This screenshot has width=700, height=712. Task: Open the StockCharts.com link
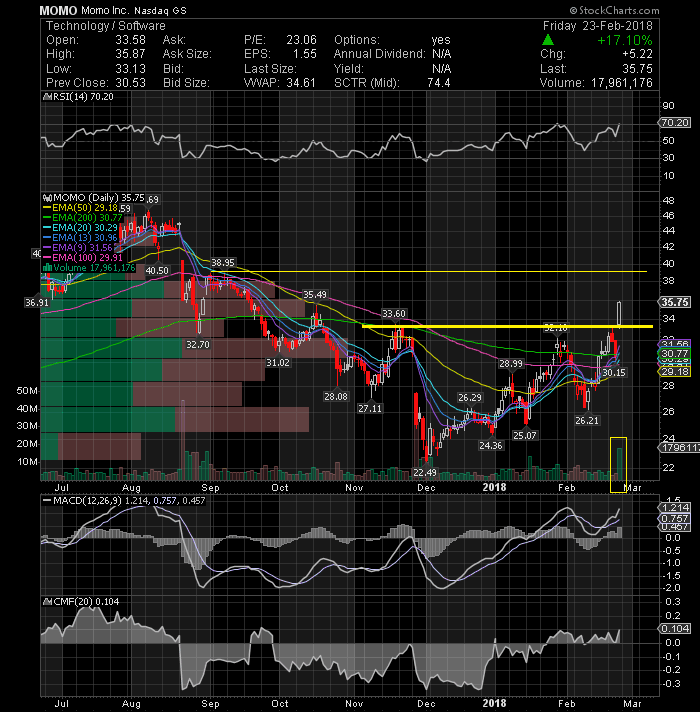[x=618, y=10]
